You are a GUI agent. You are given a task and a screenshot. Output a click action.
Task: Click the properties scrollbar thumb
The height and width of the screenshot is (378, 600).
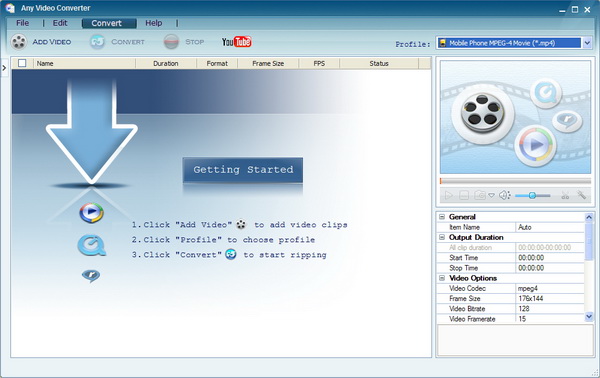[589, 242]
